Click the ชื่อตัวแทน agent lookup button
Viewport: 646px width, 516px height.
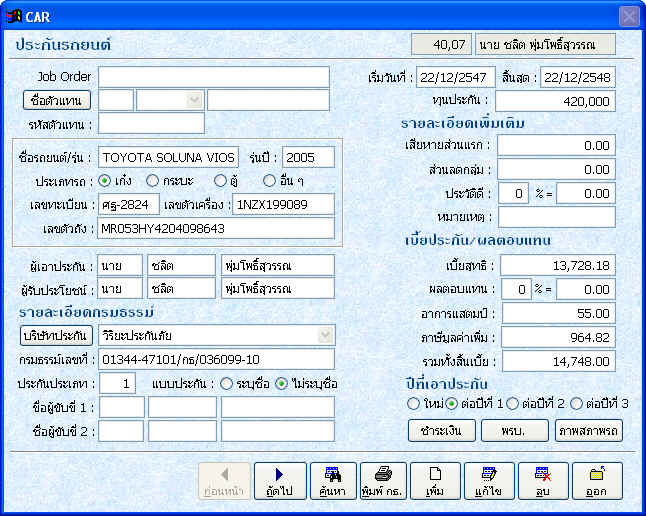click(x=57, y=100)
